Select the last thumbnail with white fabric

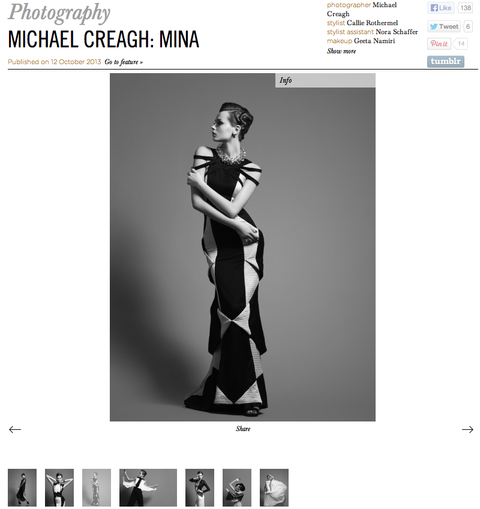[x=274, y=488]
